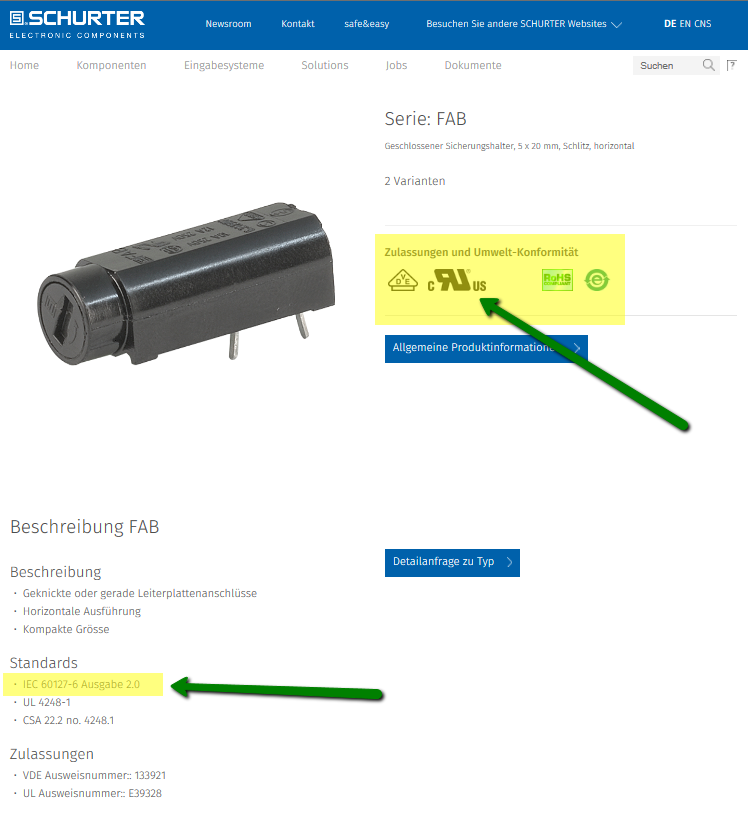
Task: Click the 2 Varianten text
Action: [x=415, y=181]
